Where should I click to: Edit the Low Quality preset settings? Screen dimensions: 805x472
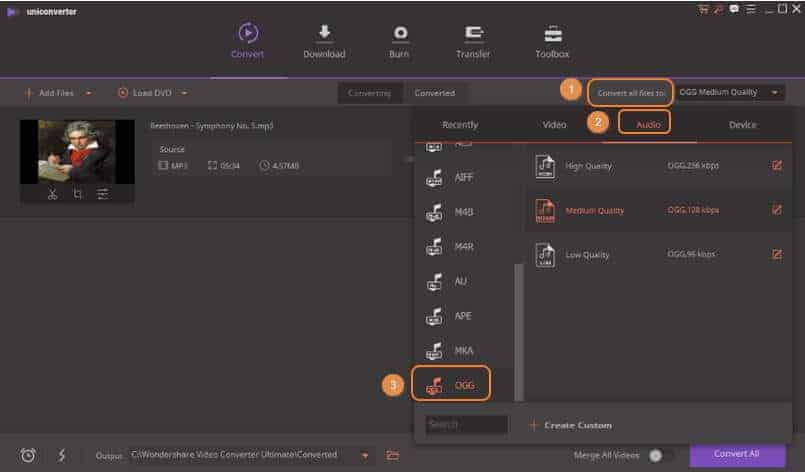(777, 254)
